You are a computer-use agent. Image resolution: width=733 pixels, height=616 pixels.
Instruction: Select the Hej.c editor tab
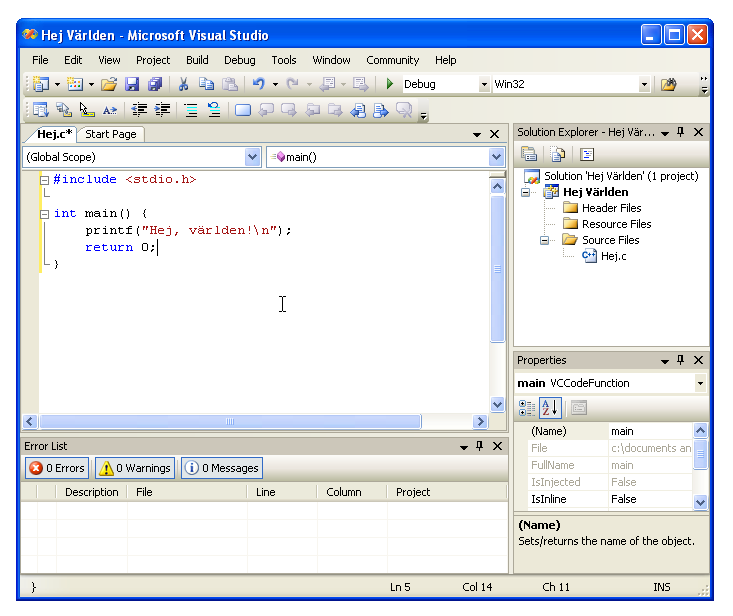pos(54,134)
